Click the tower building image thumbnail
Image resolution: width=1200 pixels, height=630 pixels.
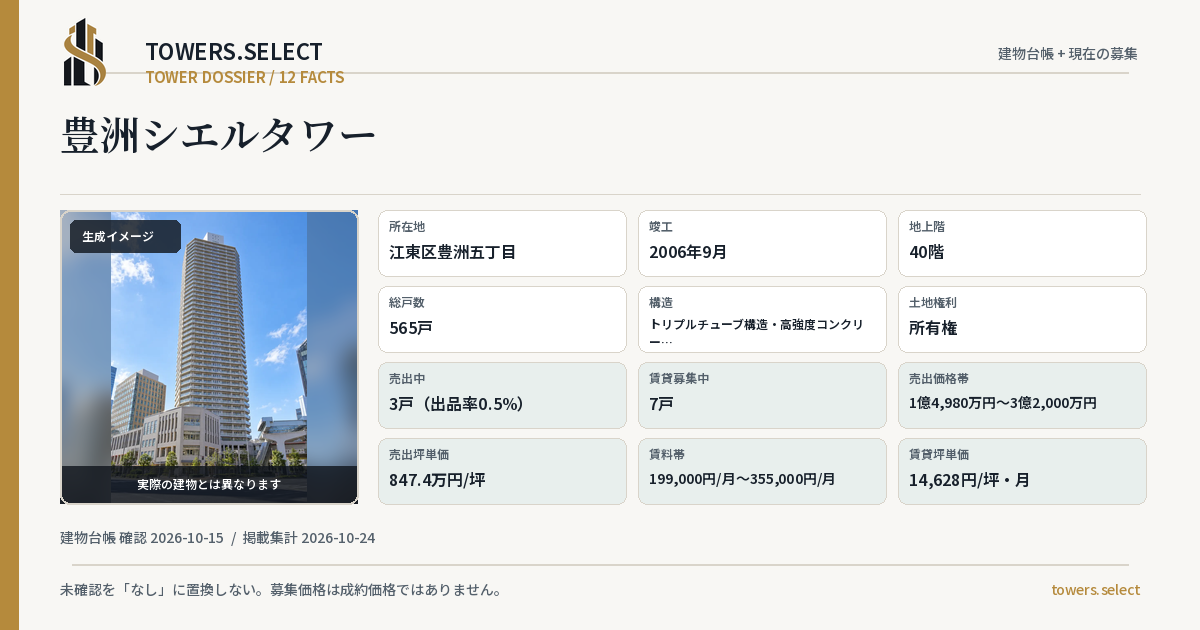[209, 357]
